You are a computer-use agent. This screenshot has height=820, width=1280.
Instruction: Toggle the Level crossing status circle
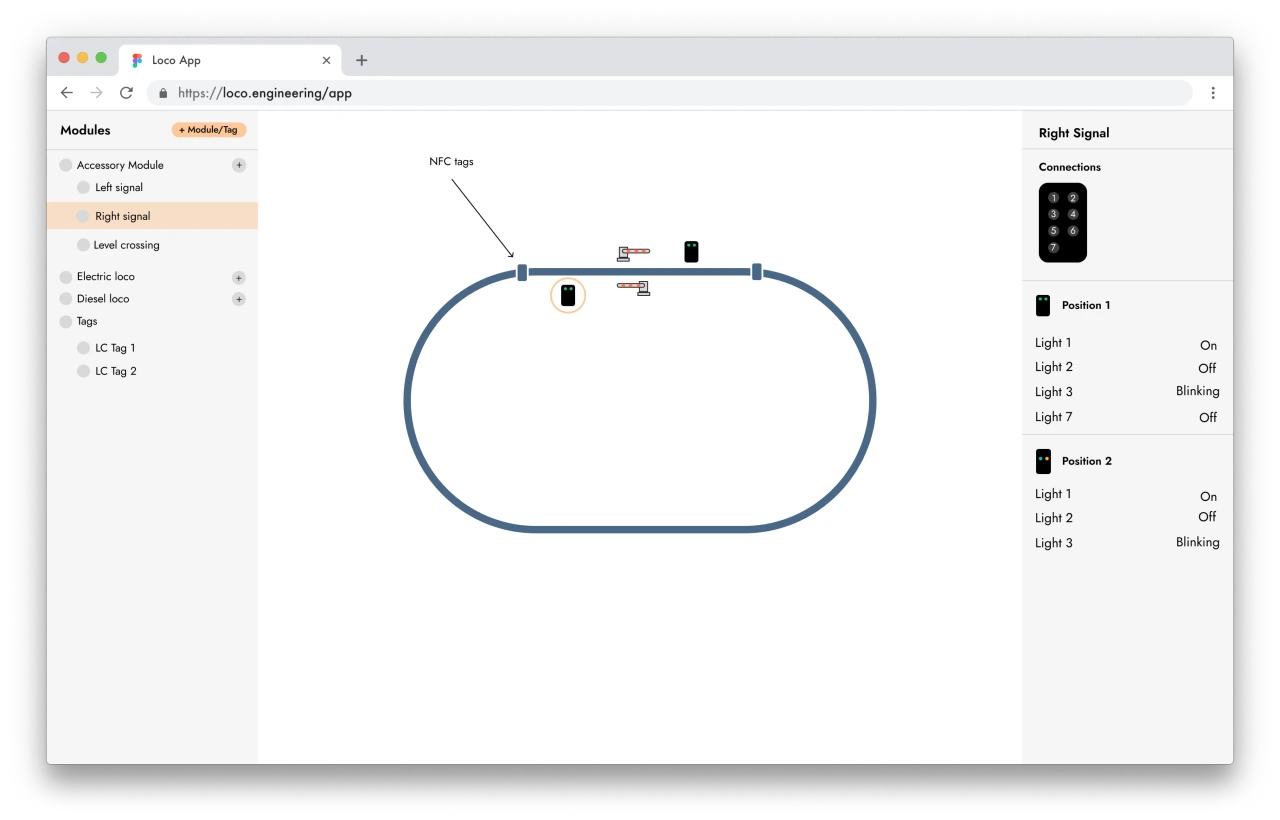click(83, 245)
